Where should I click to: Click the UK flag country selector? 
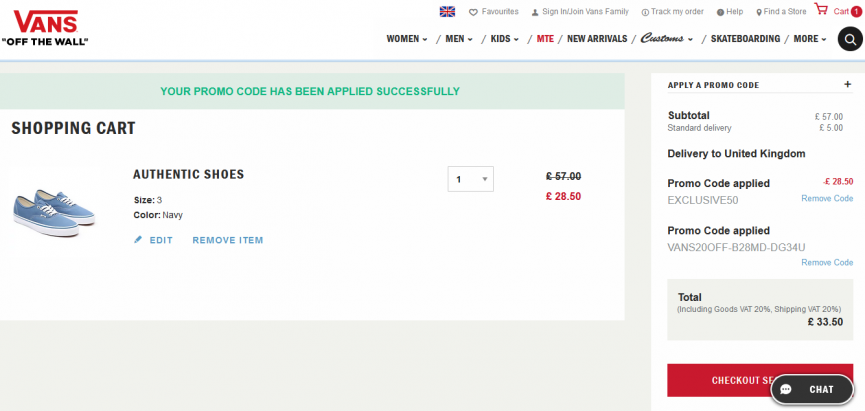pos(447,12)
